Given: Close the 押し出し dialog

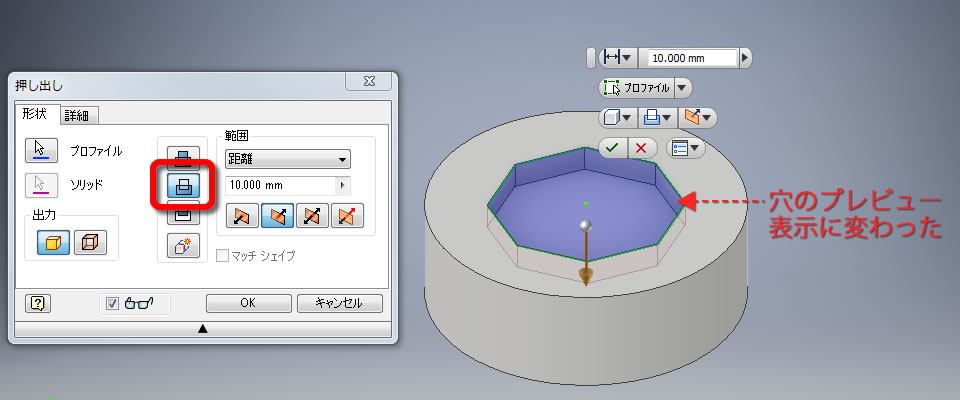Looking at the screenshot, I should 369,81.
